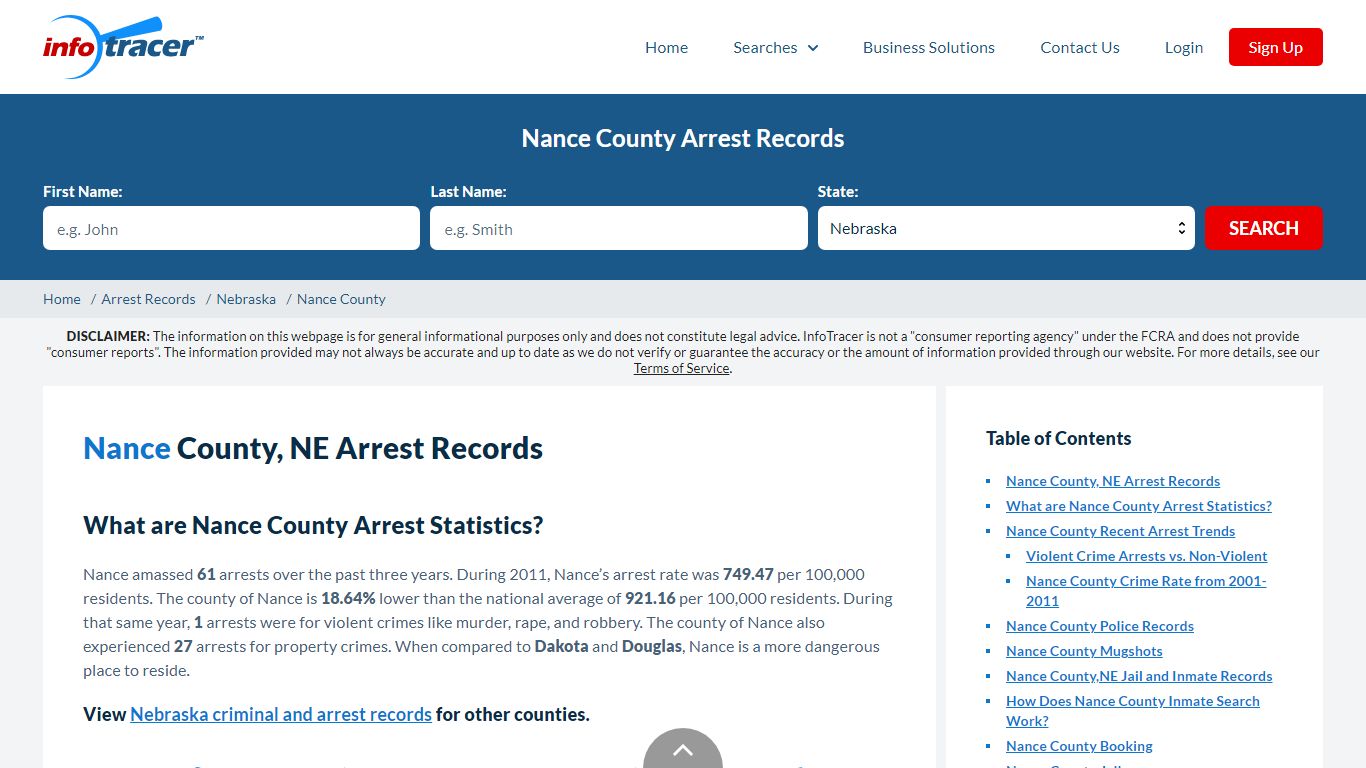Open the Terms of Service link
Viewport: 1366px width, 768px height.
pyautogui.click(x=681, y=368)
